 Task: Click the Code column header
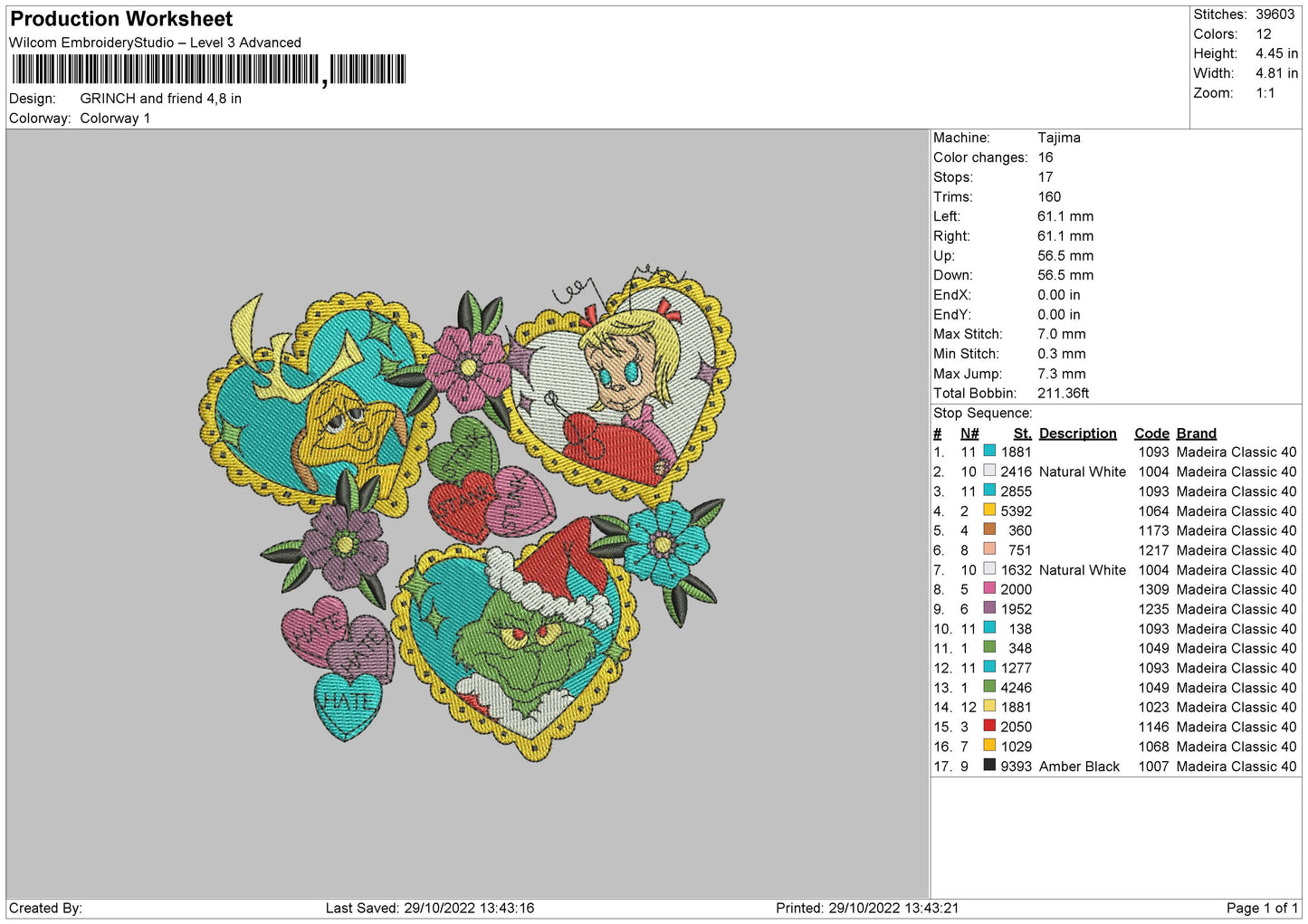tap(1151, 433)
